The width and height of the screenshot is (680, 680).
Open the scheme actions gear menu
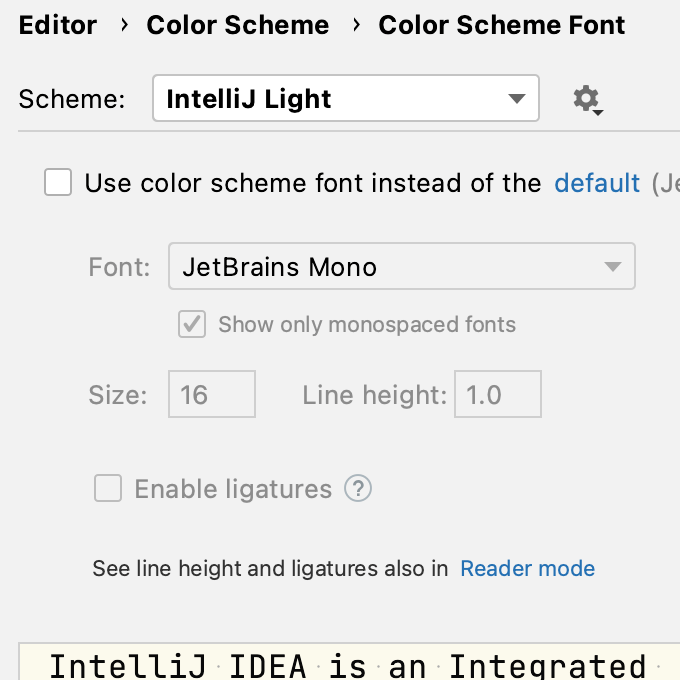(x=587, y=99)
